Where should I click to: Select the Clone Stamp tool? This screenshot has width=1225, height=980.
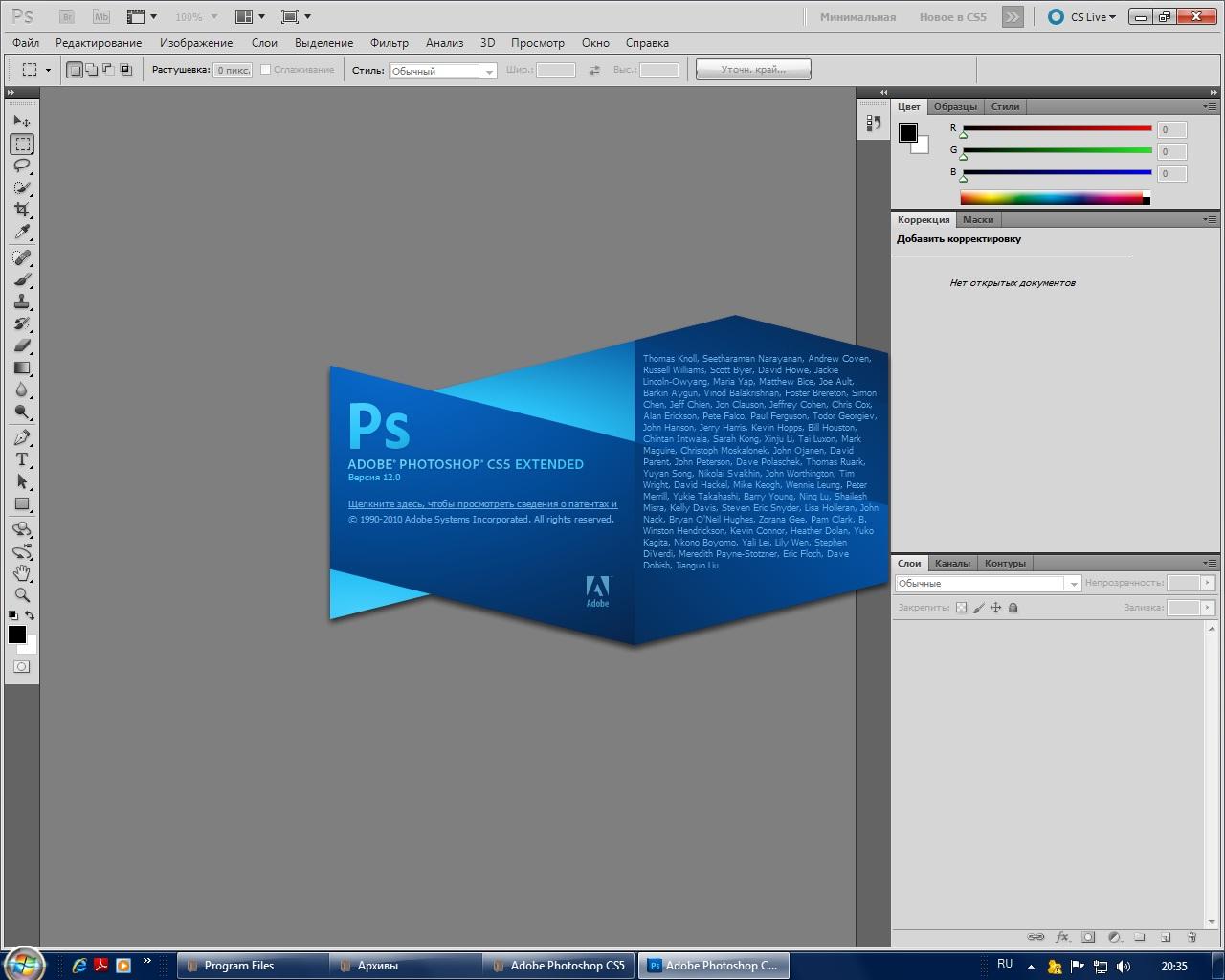click(22, 301)
